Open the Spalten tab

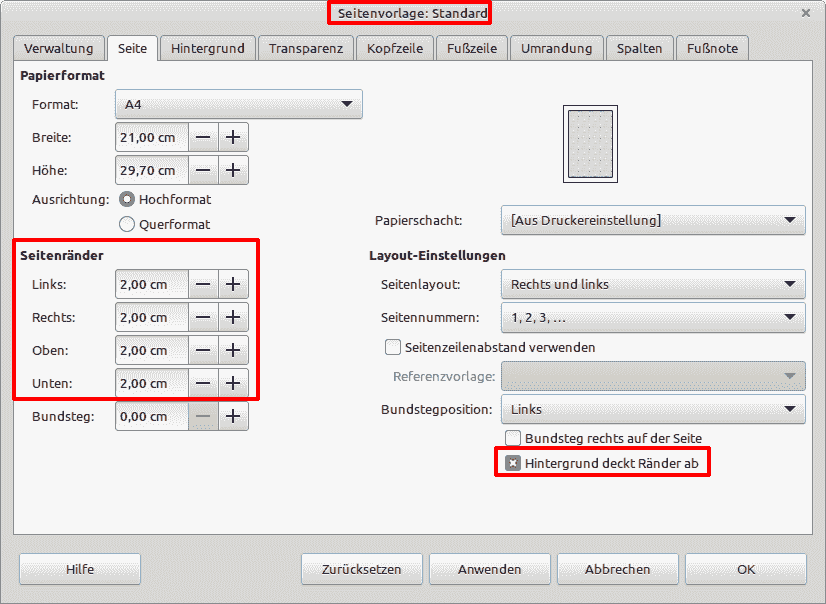(639, 47)
